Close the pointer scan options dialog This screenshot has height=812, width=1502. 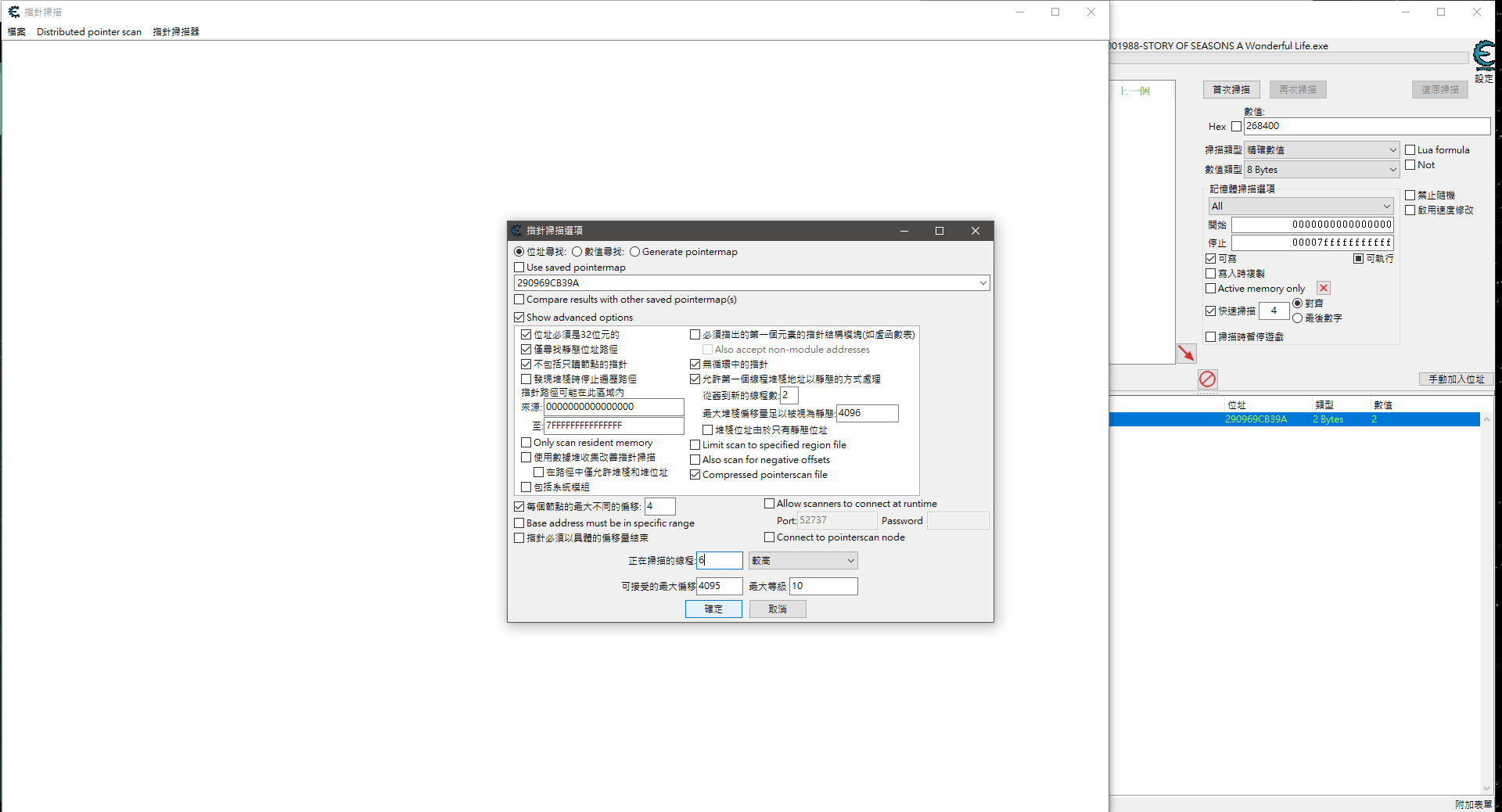975,231
